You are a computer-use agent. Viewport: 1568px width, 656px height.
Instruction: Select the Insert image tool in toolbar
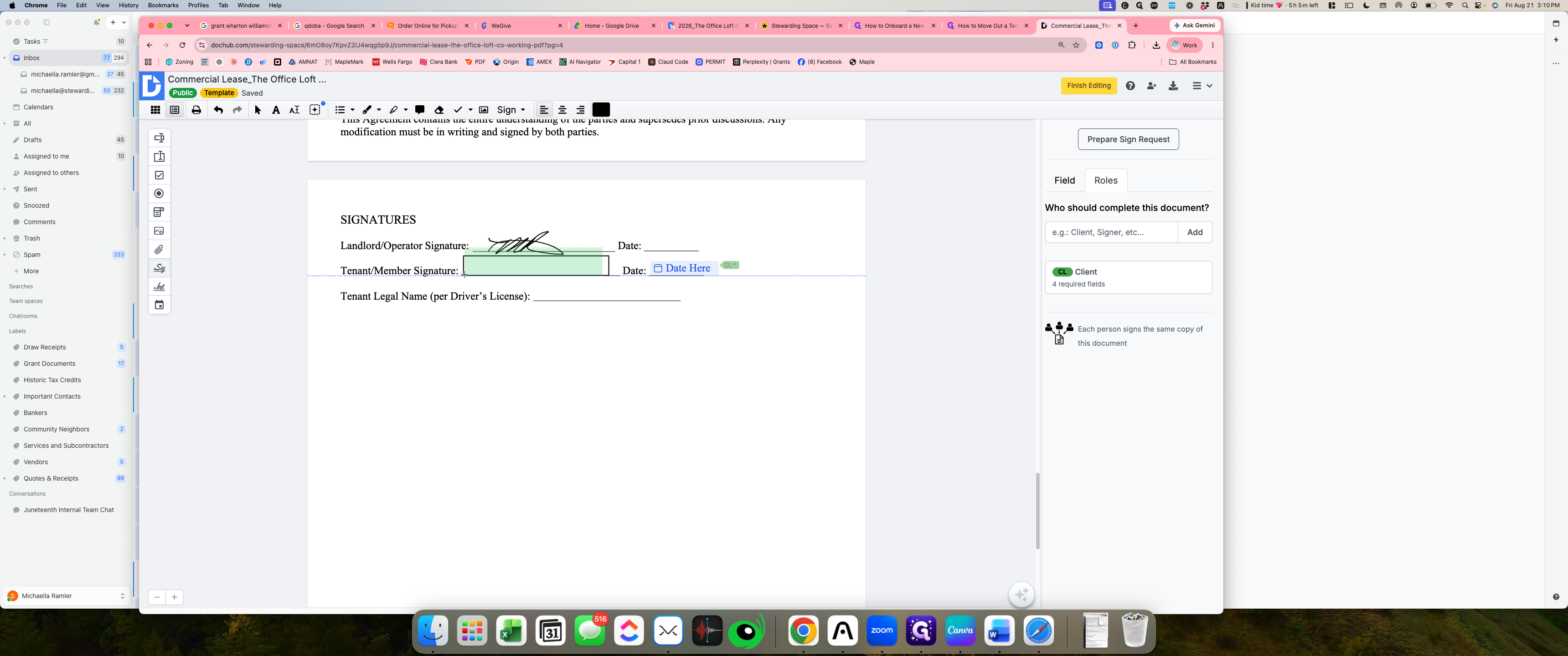pos(483,109)
